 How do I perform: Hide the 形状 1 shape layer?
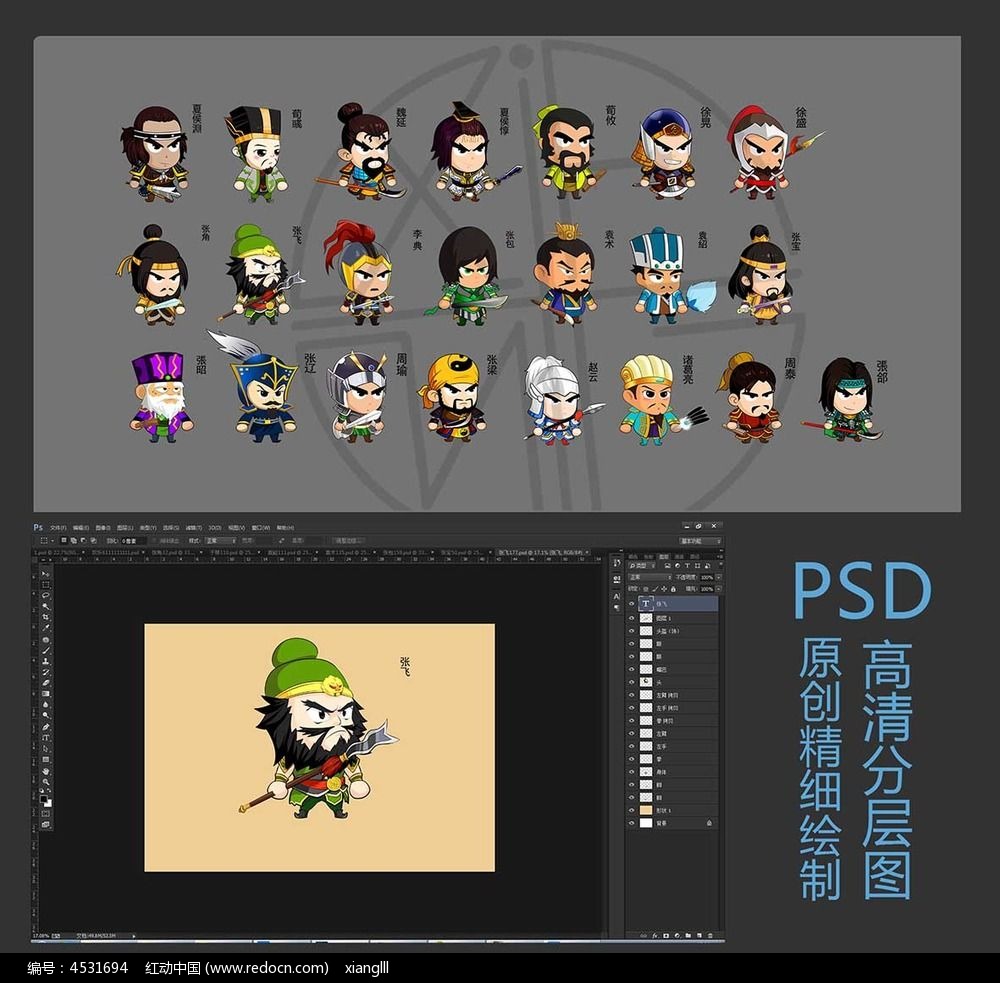pos(632,810)
